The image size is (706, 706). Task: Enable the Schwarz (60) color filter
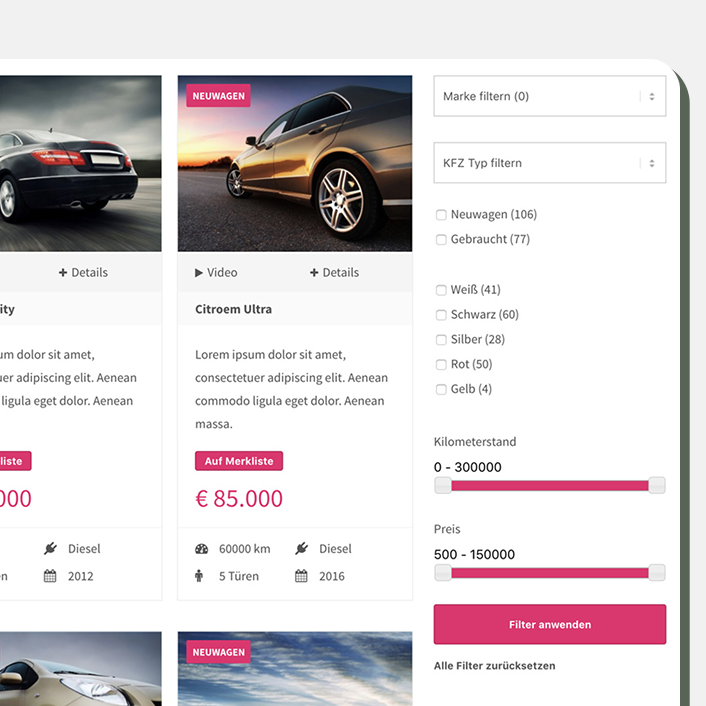pyautogui.click(x=441, y=315)
